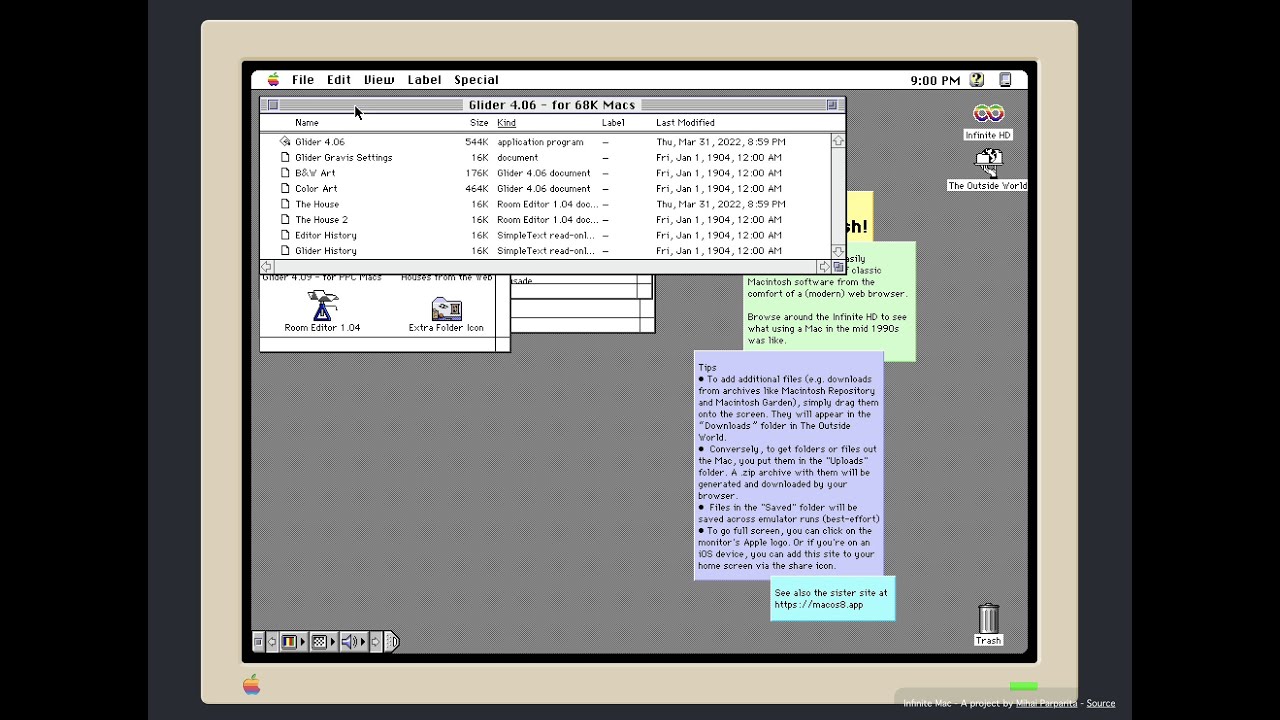The width and height of the screenshot is (1280, 720).
Task: Select the Infinite HD disk icon
Action: click(x=988, y=114)
